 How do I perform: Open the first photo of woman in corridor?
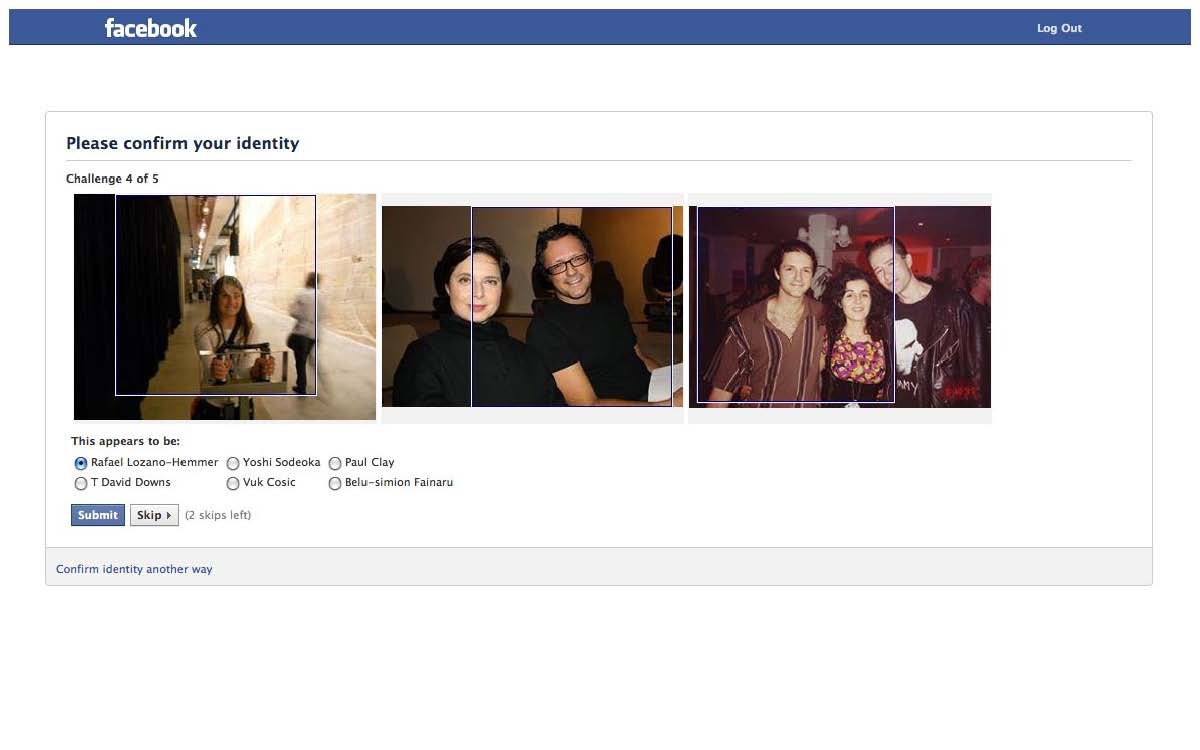225,307
